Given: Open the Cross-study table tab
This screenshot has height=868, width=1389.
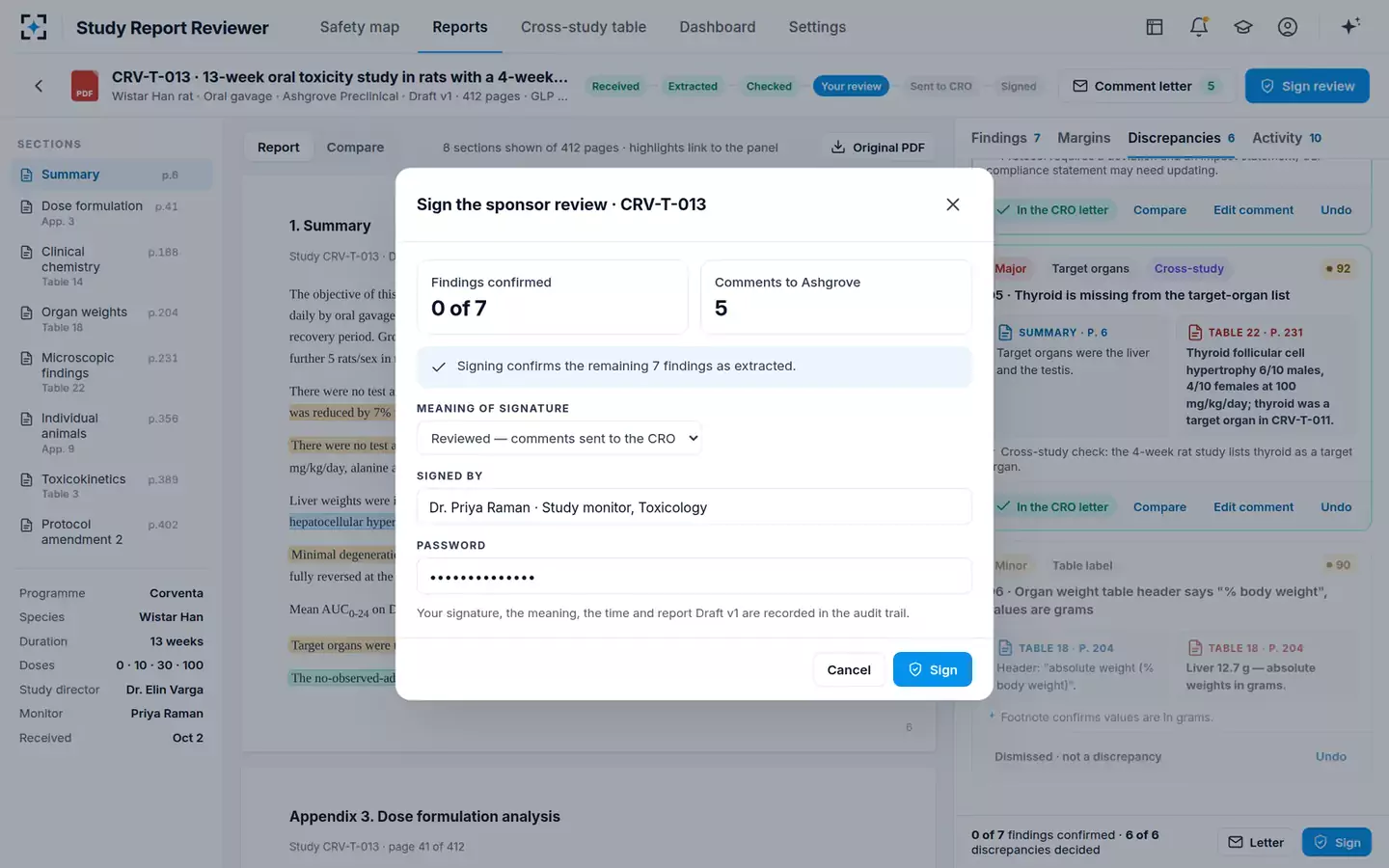Looking at the screenshot, I should tap(584, 27).
